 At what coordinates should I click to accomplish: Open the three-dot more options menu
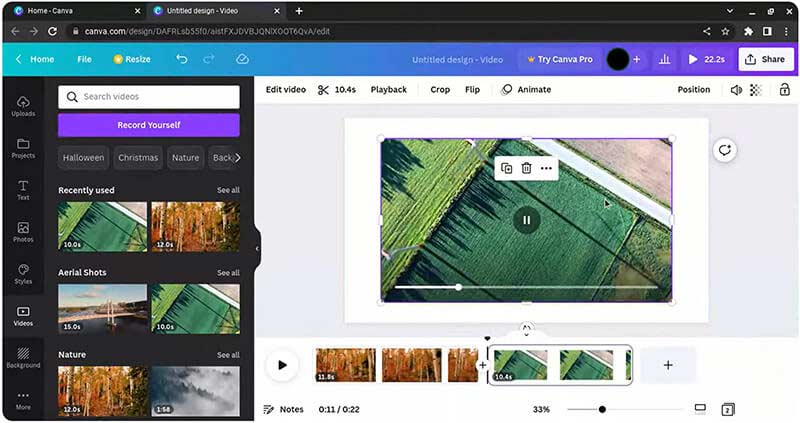pyautogui.click(x=546, y=168)
